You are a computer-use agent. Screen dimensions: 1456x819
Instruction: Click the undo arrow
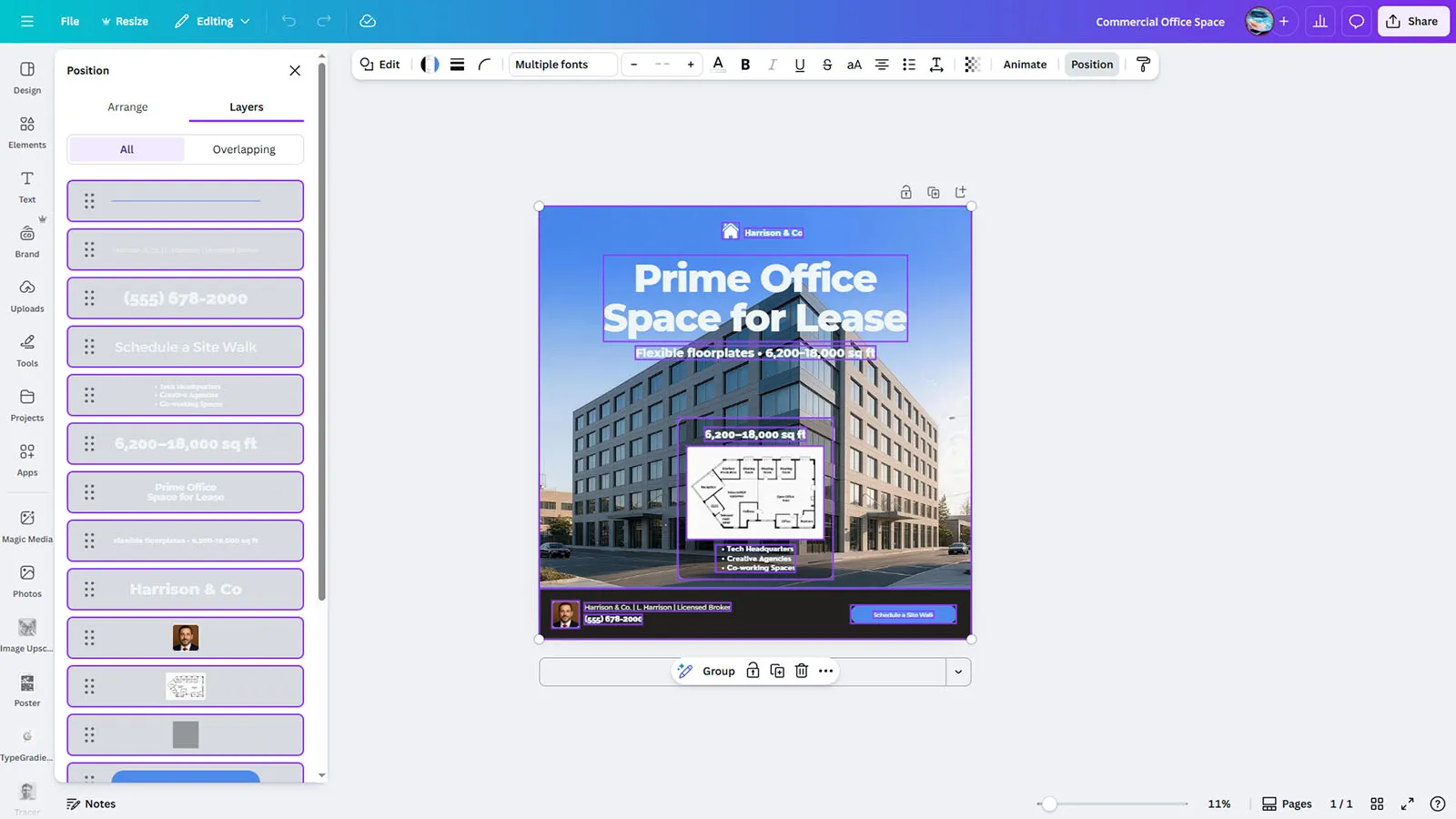coord(288,21)
